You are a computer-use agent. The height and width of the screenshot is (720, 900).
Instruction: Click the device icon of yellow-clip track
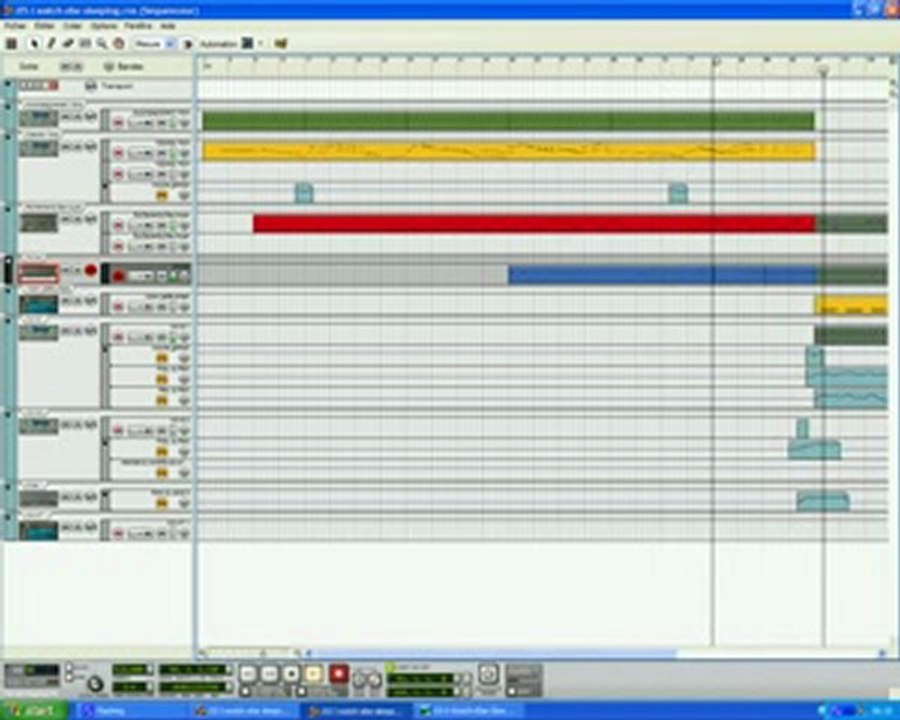(39, 148)
